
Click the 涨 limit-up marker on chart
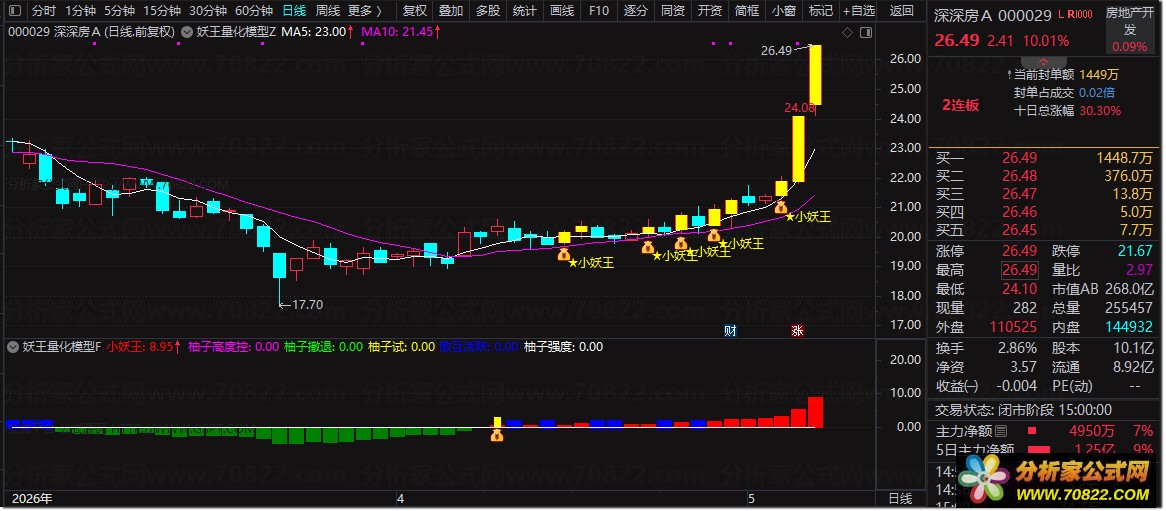(x=797, y=331)
